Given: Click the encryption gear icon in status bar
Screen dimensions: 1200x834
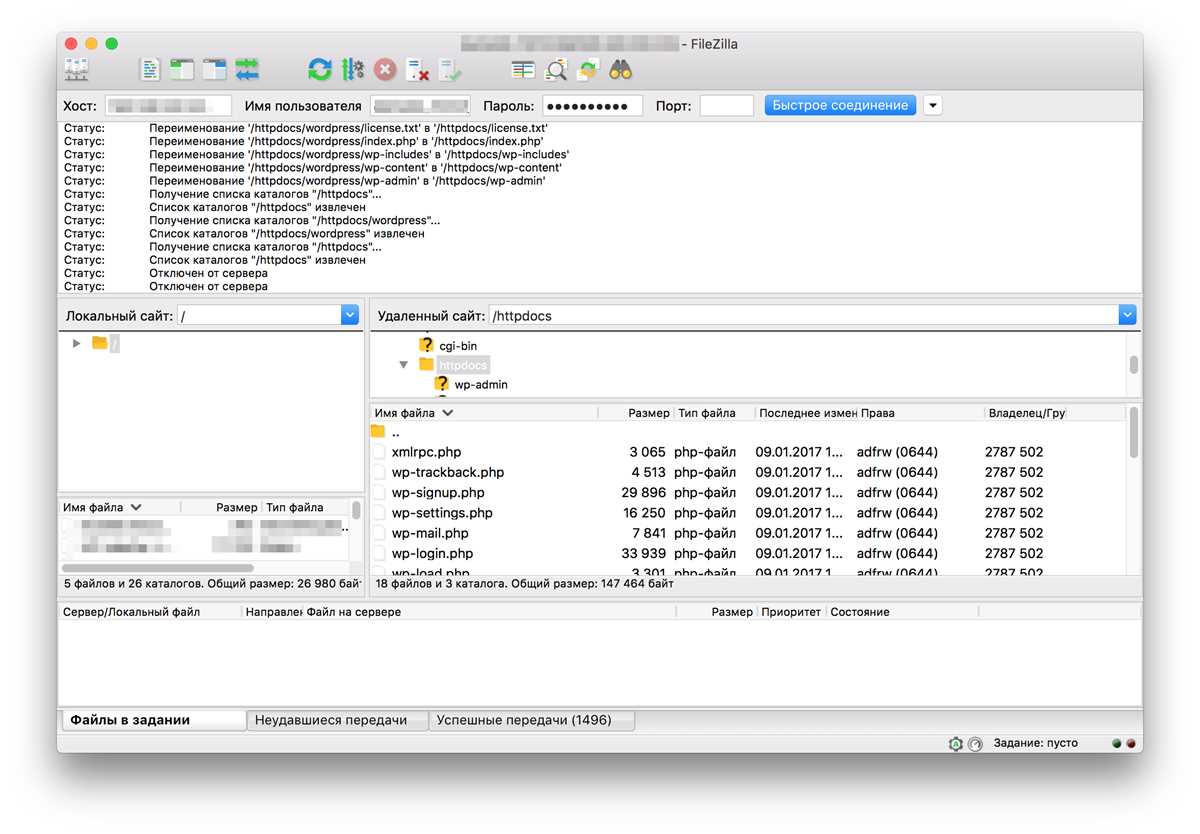Looking at the screenshot, I should [x=956, y=744].
